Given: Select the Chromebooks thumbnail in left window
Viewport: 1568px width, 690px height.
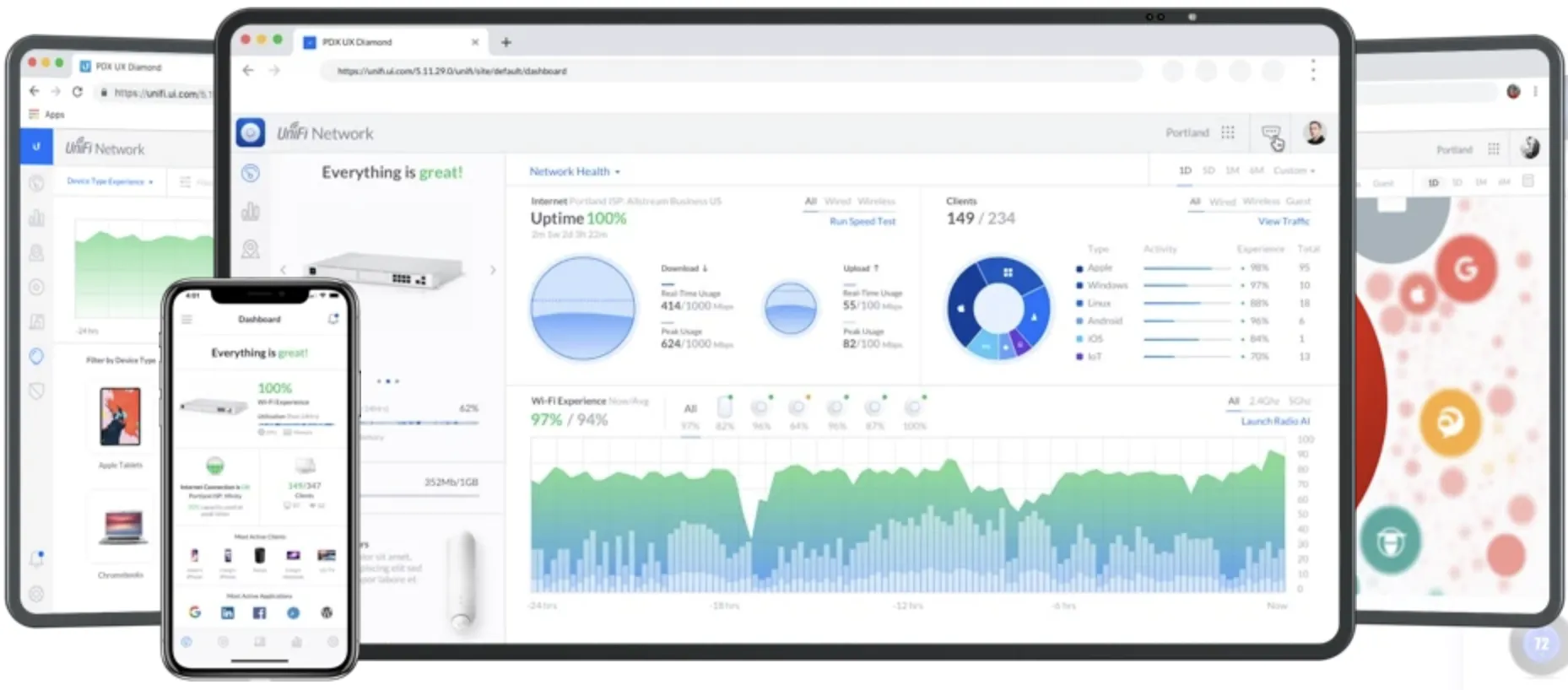Looking at the screenshot, I should click(x=122, y=528).
